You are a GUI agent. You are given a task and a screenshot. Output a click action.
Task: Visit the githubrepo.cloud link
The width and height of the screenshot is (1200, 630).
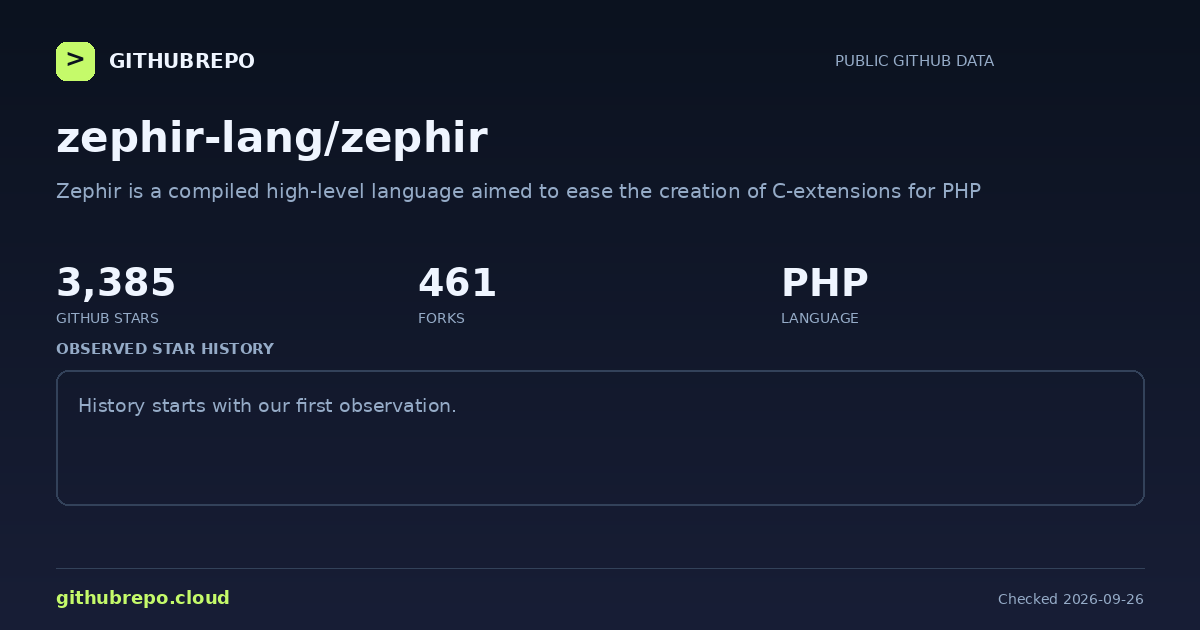tap(143, 598)
